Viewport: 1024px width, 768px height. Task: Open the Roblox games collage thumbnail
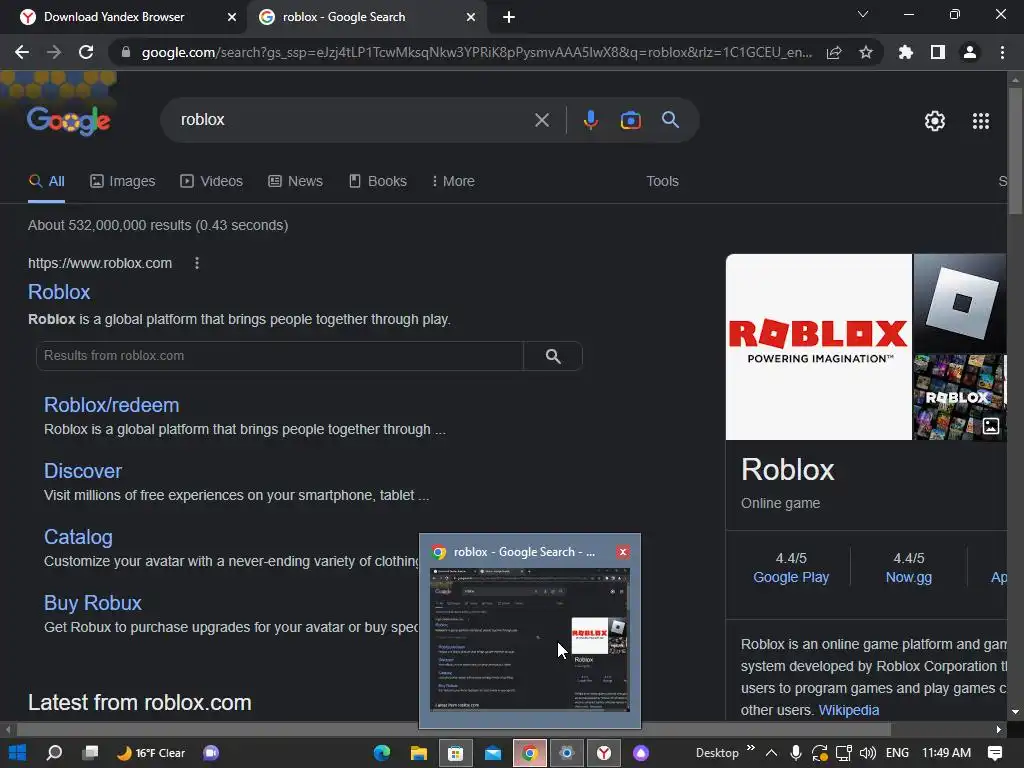click(959, 397)
